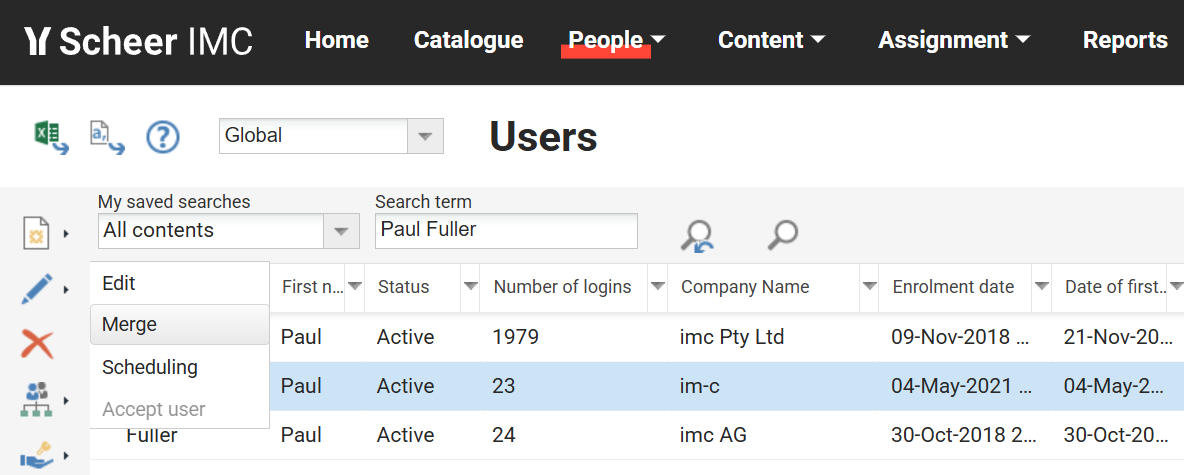Open the Reports navigation link
Viewport: 1184px width, 475px height.
coord(1125,40)
